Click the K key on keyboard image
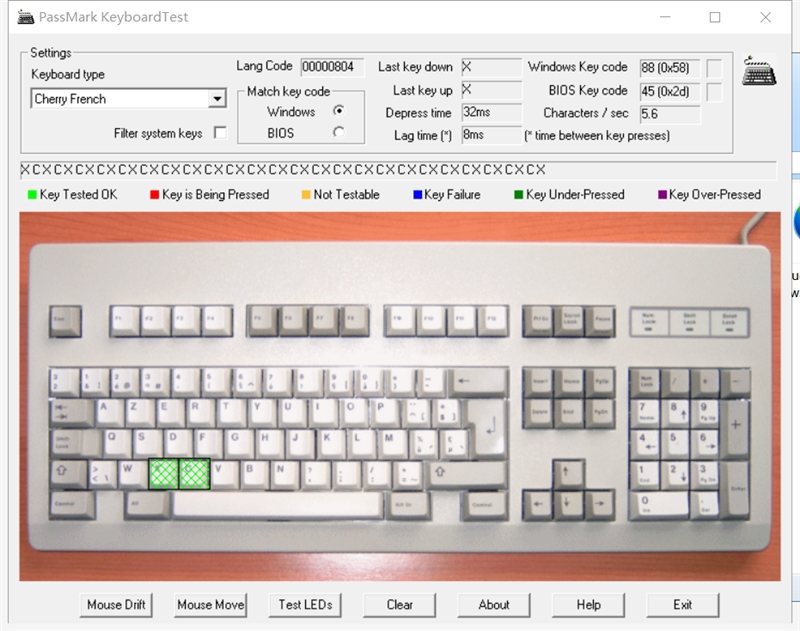800x631 pixels. [332, 443]
